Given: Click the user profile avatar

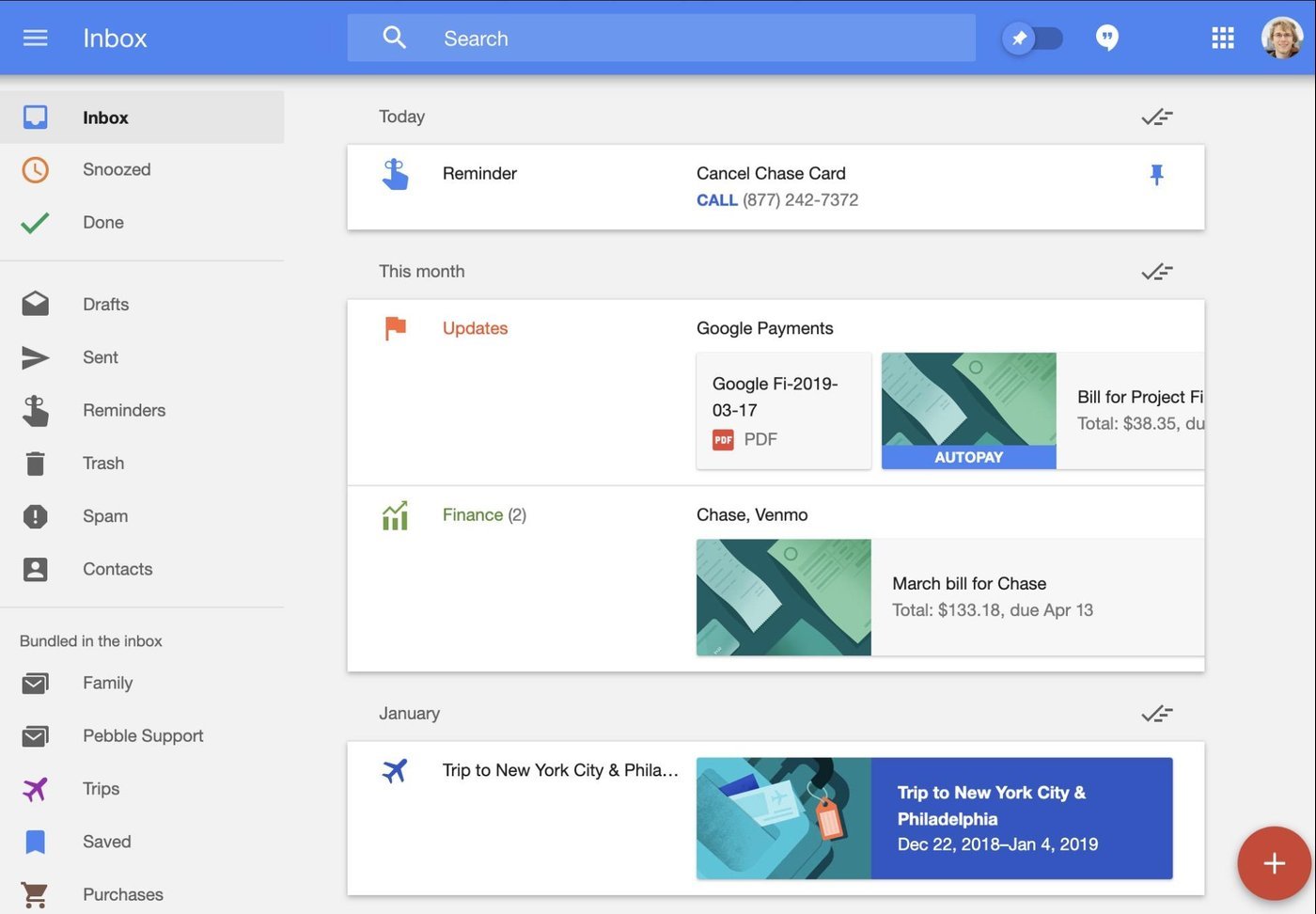Looking at the screenshot, I should (1281, 39).
